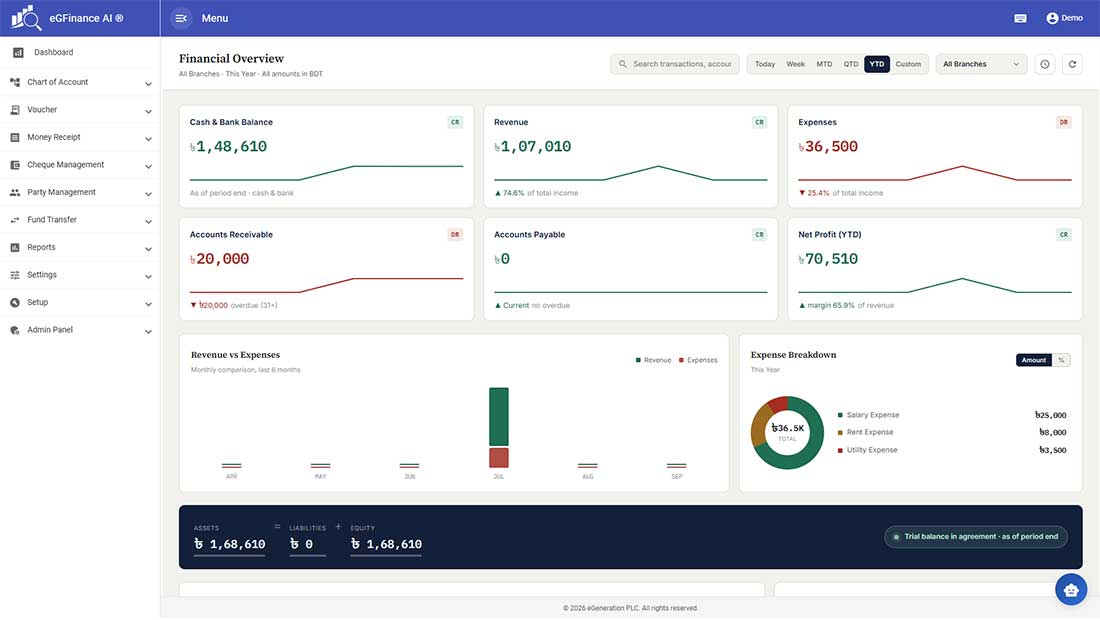Expand the Voucher menu chevron
Viewport: 1100px width, 620px height.
148,111
